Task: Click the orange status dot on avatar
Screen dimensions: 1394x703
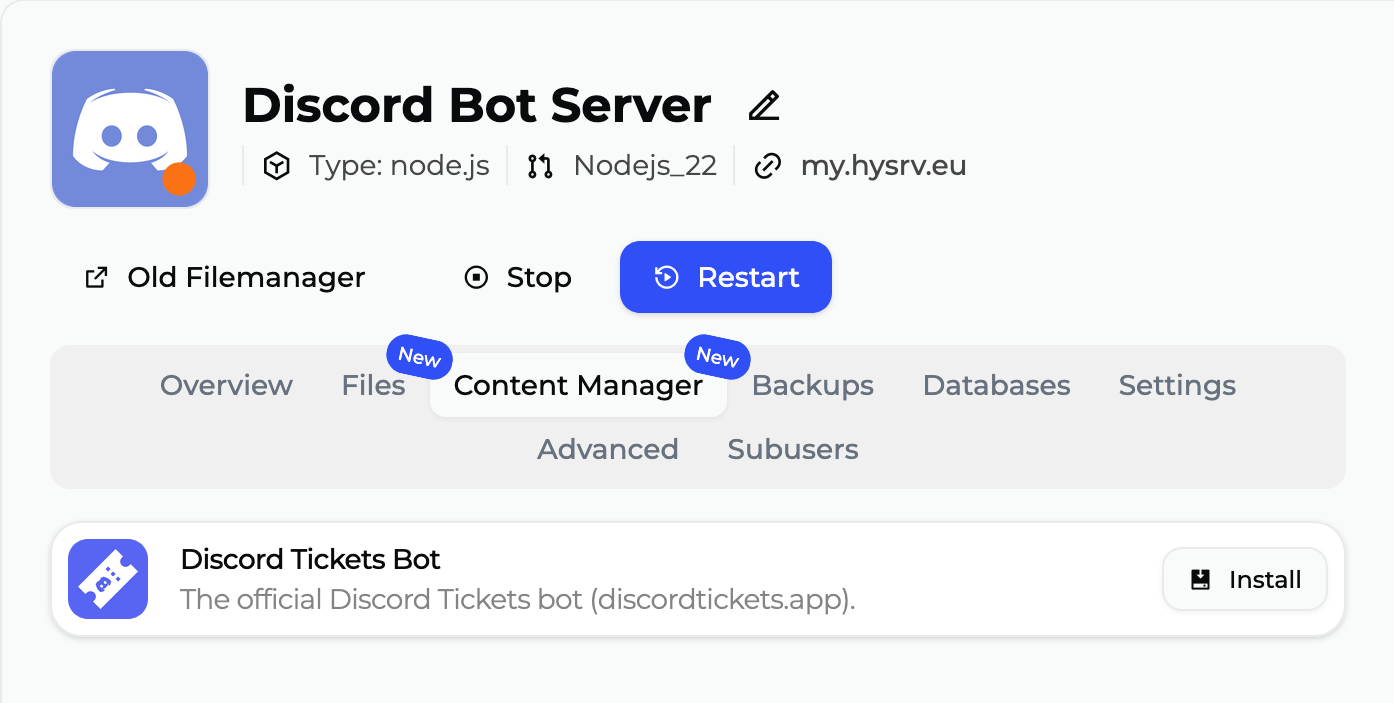Action: point(179,180)
